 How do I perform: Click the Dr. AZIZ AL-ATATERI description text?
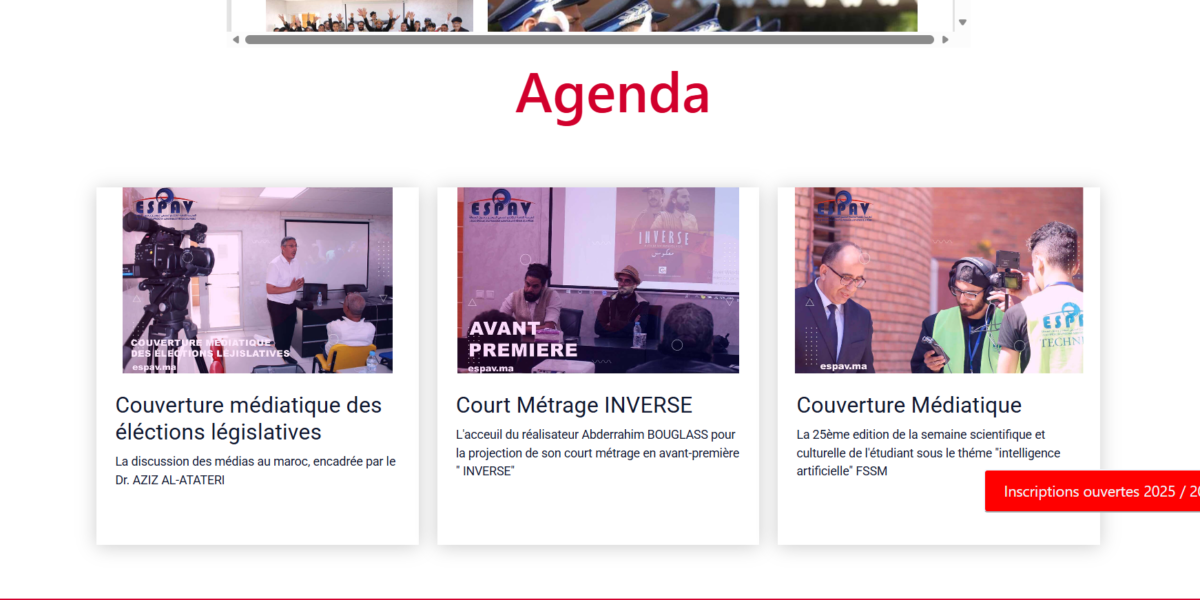click(x=255, y=471)
